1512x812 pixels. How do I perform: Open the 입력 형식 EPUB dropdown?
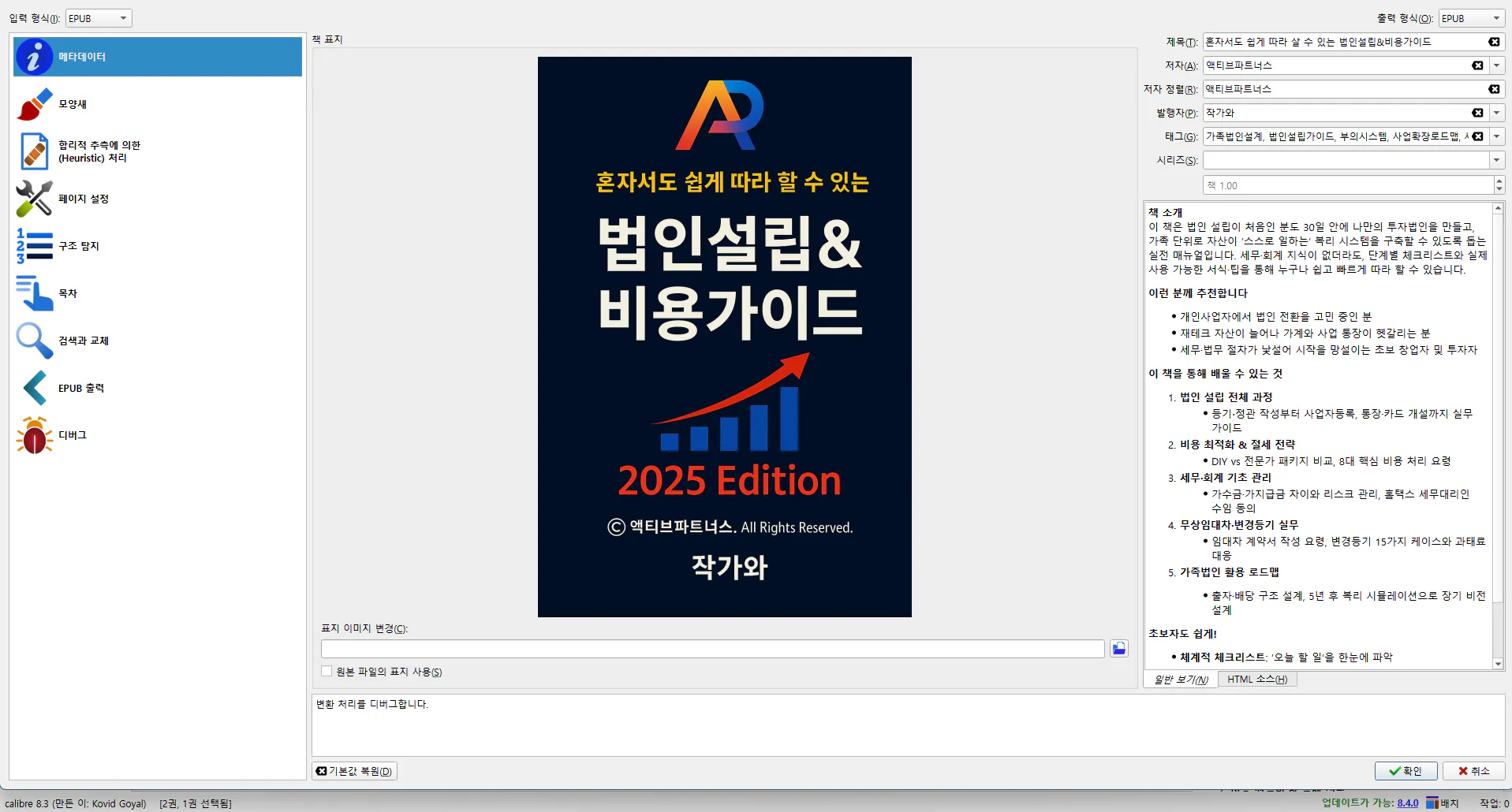(x=99, y=18)
